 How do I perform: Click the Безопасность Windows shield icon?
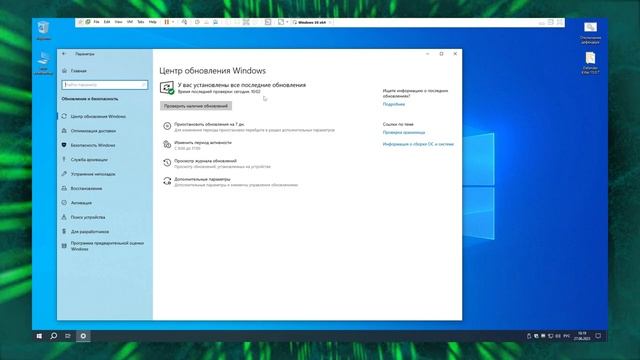point(64,145)
